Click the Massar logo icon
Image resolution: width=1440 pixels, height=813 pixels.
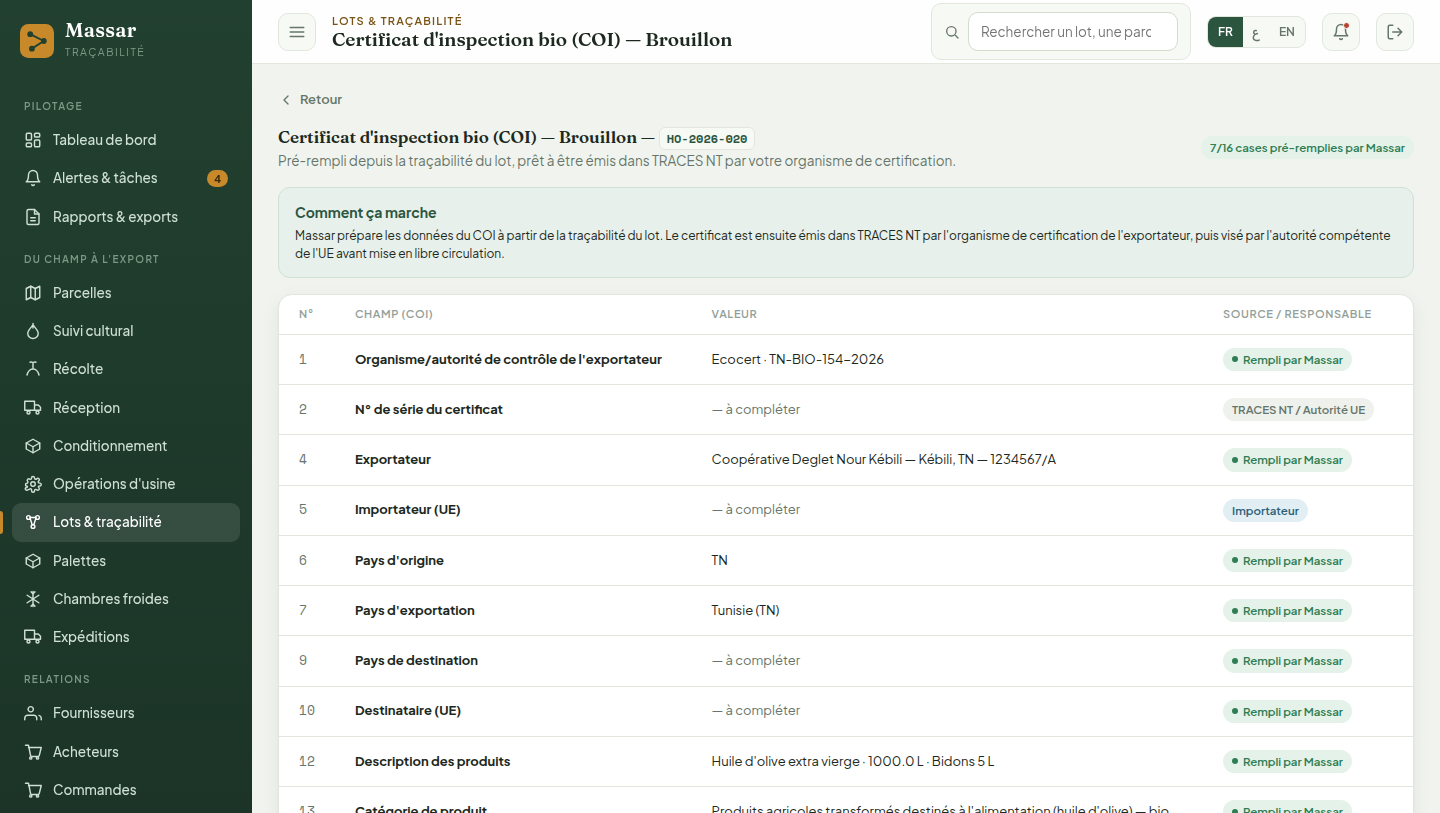pyautogui.click(x=37, y=41)
